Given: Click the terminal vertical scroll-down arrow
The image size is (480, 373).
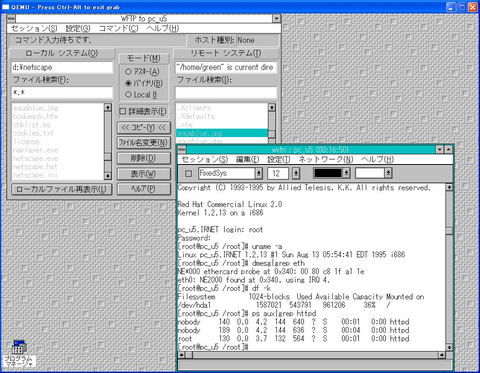Looking at the screenshot, I should [449, 347].
